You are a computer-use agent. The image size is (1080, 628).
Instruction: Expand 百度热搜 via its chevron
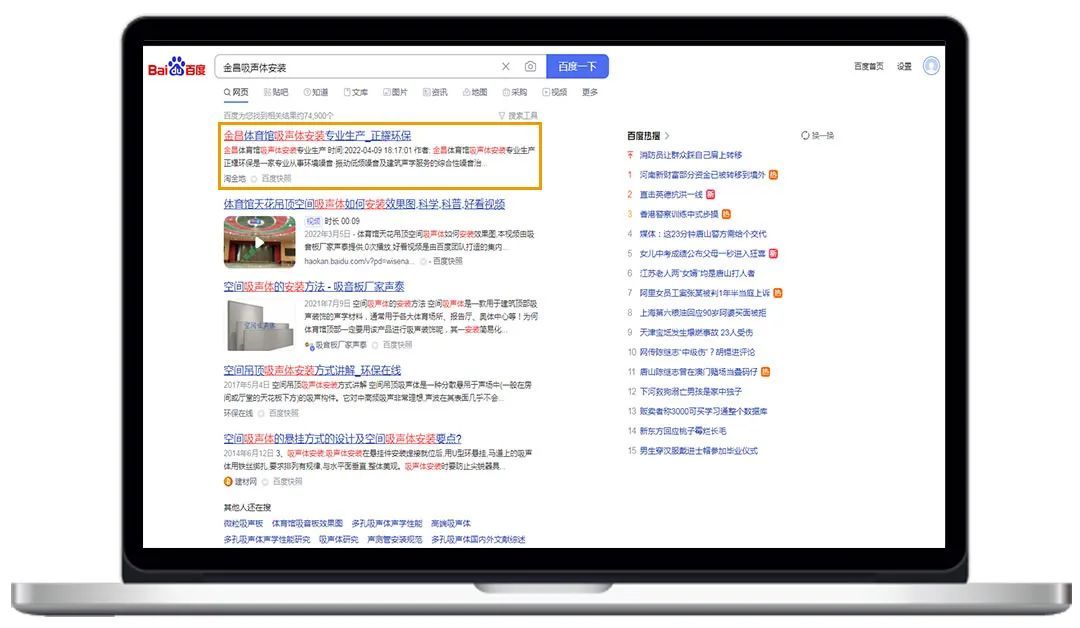(x=667, y=135)
